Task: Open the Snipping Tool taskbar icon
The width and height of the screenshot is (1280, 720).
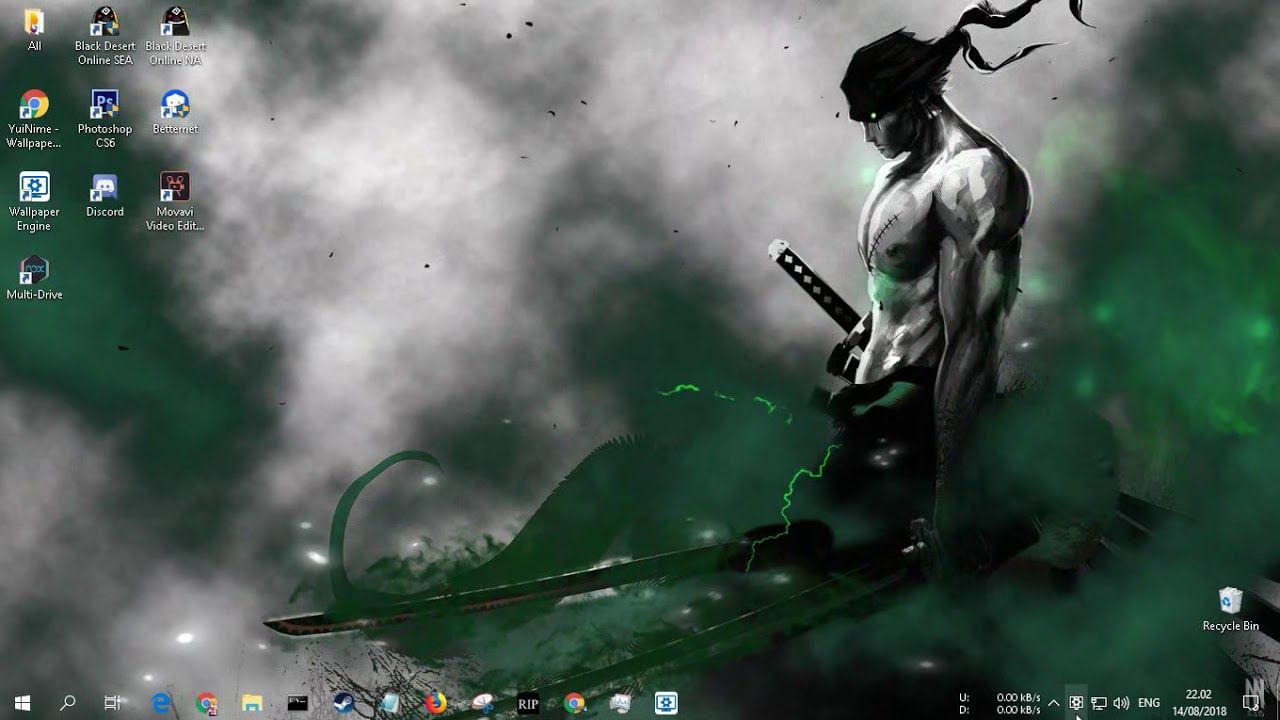Action: point(482,703)
